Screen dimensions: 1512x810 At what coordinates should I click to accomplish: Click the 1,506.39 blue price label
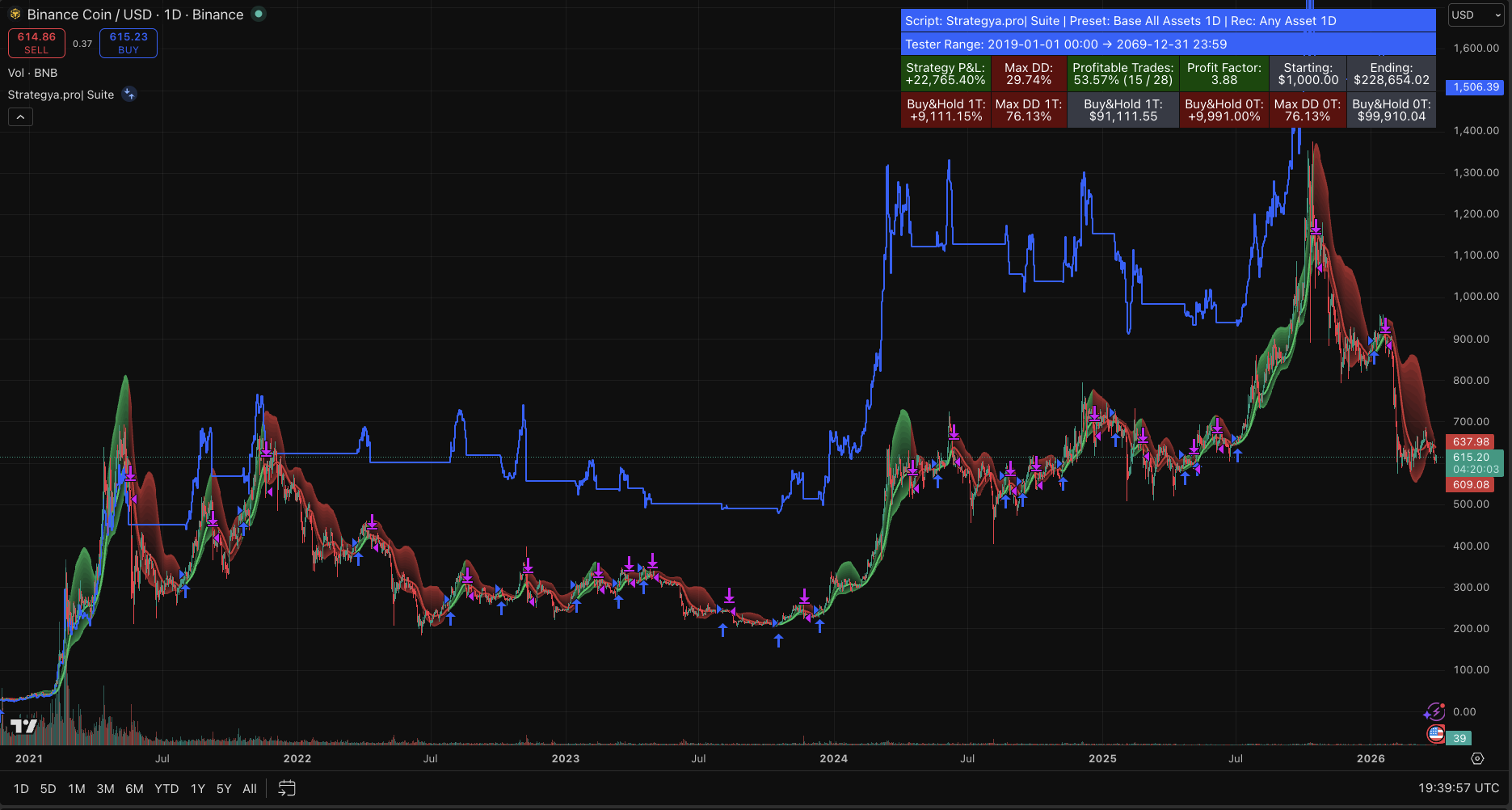pyautogui.click(x=1476, y=87)
